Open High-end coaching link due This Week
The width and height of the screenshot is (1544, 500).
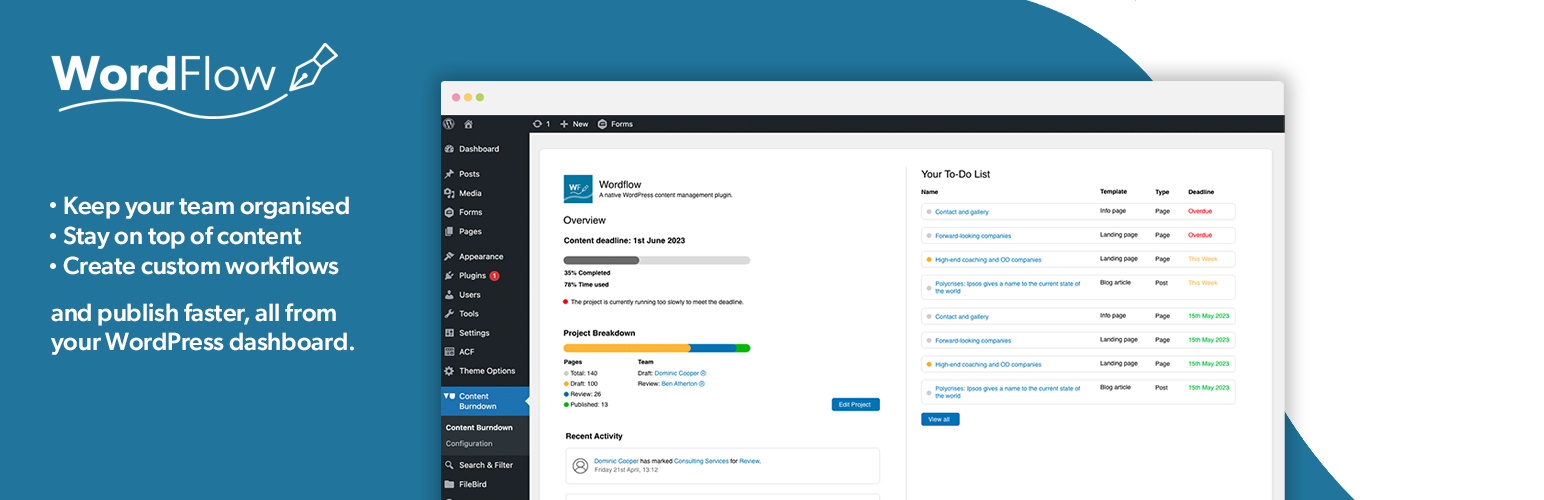coord(988,260)
